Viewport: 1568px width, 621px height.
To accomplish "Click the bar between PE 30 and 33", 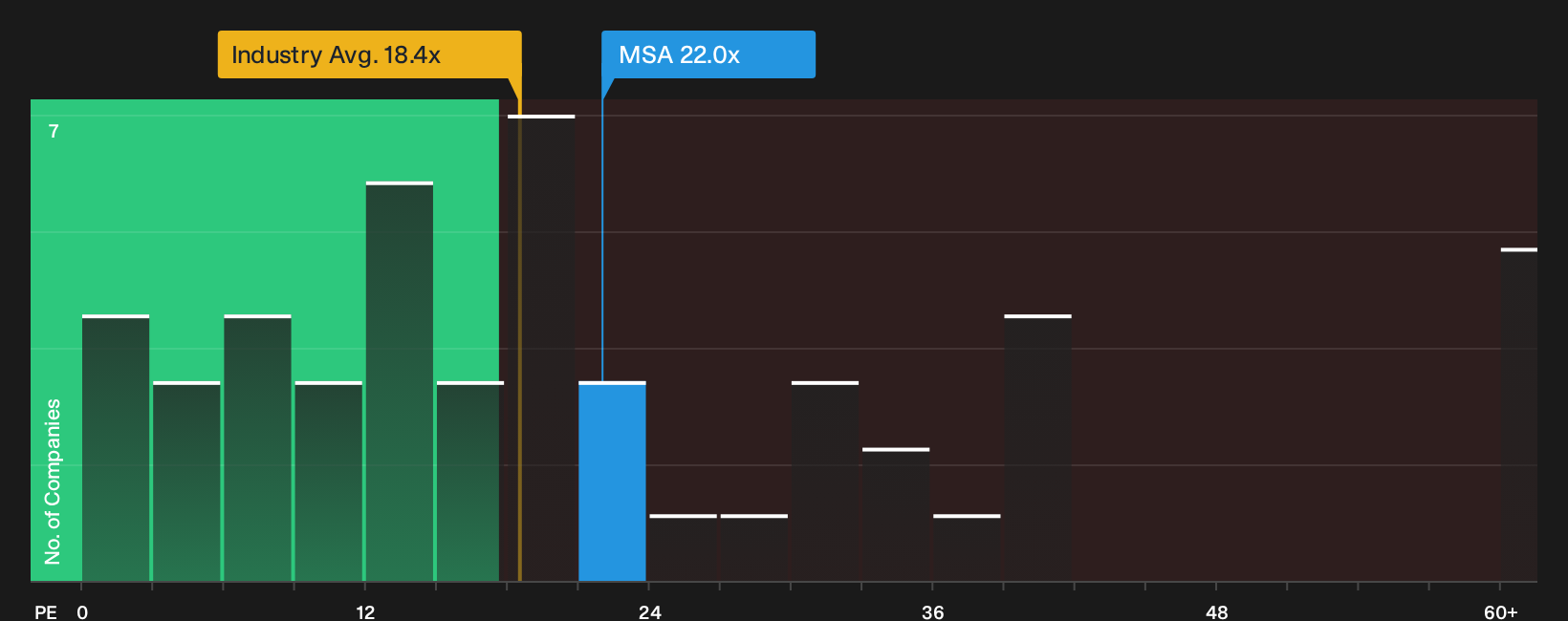I will click(825, 482).
